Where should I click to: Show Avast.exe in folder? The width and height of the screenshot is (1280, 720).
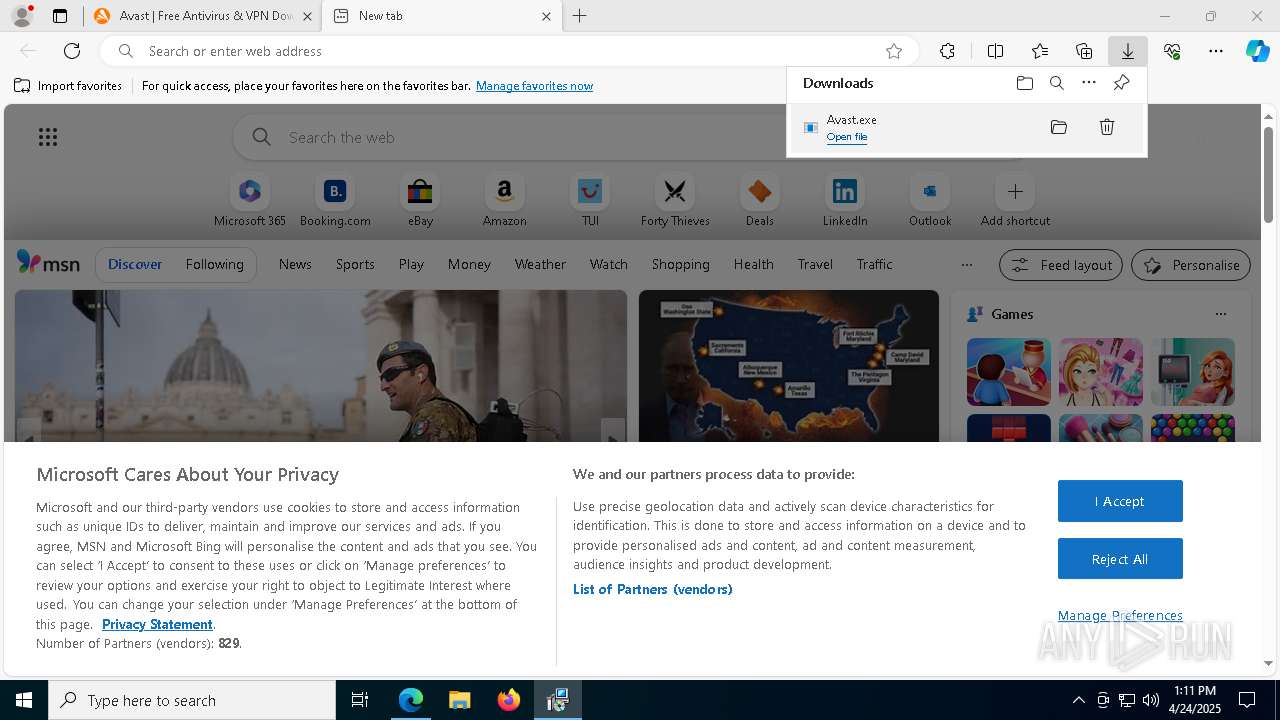[x=1059, y=127]
